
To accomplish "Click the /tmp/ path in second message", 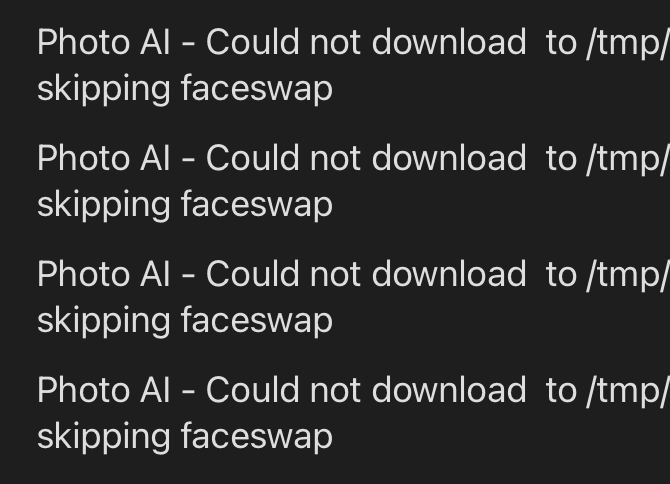I will tap(628, 159).
